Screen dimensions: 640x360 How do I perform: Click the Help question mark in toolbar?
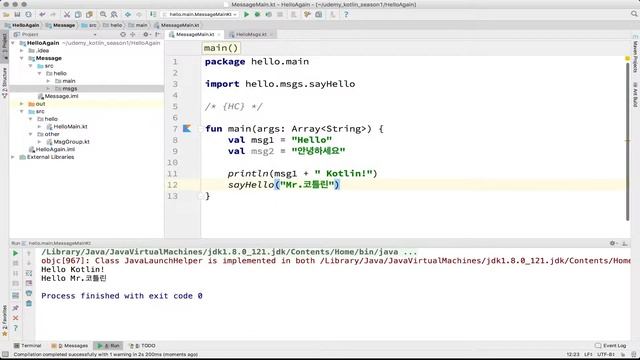click(346, 14)
